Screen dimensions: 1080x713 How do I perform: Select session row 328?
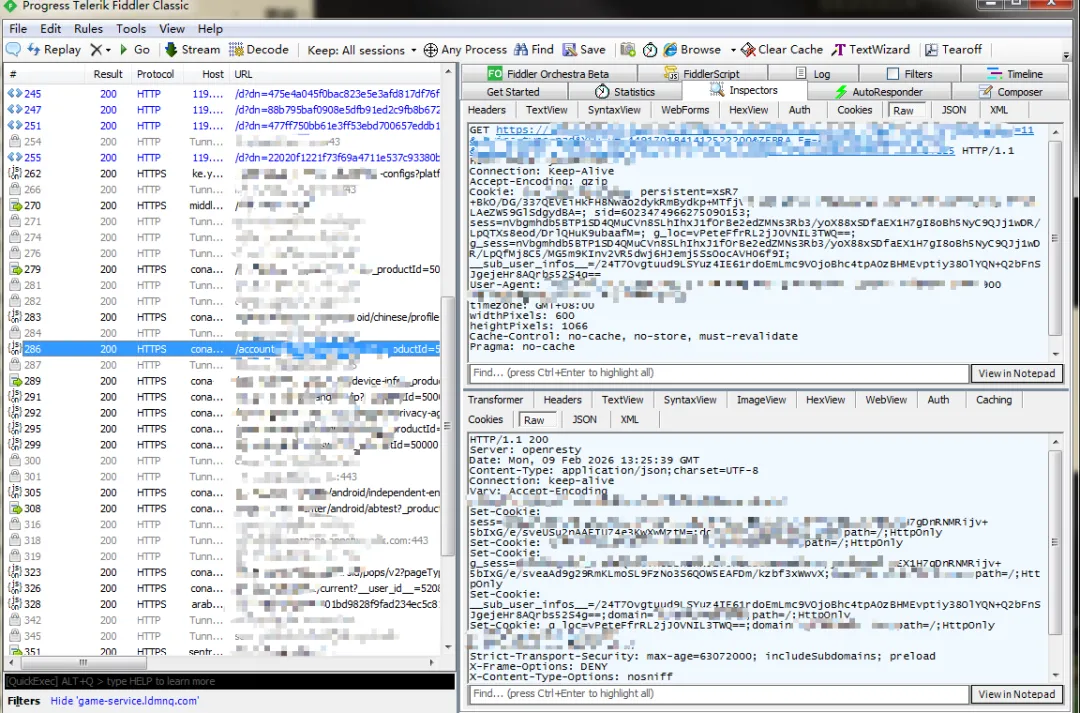click(x=223, y=604)
